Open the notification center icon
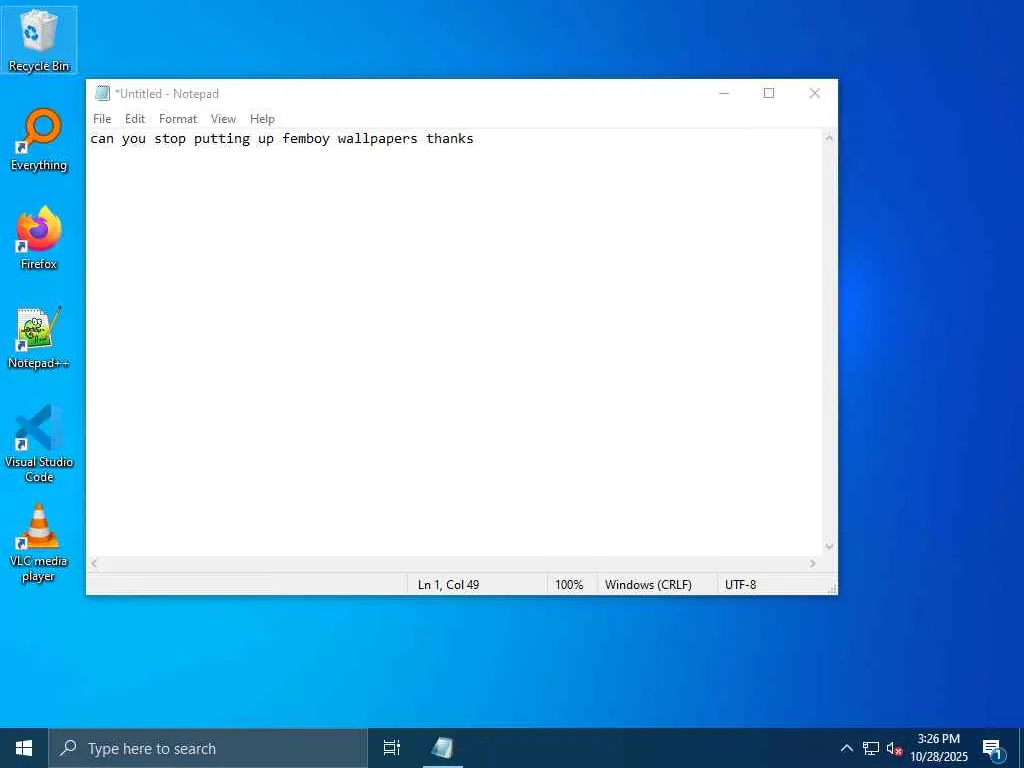The width and height of the screenshot is (1024, 768). click(x=993, y=748)
